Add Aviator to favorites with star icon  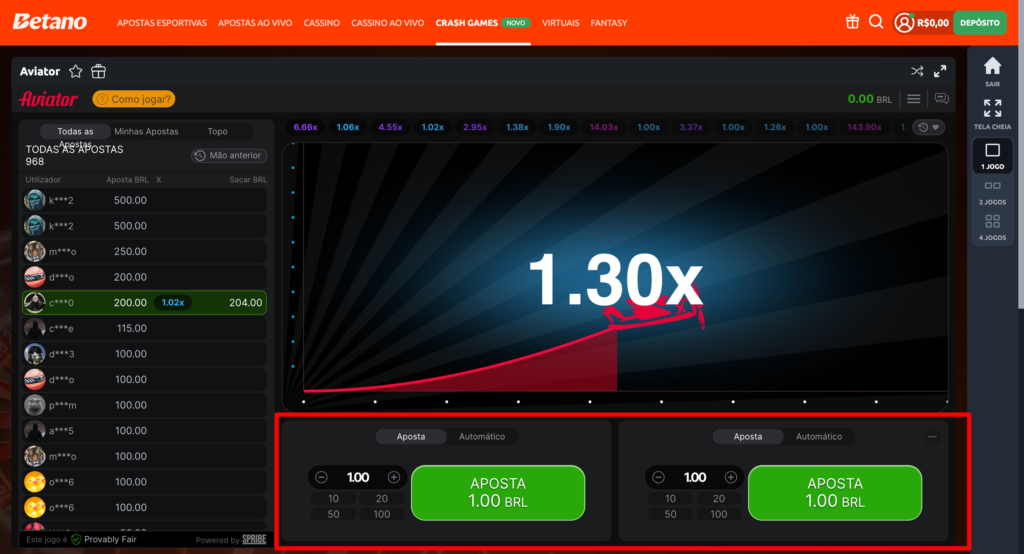point(76,71)
